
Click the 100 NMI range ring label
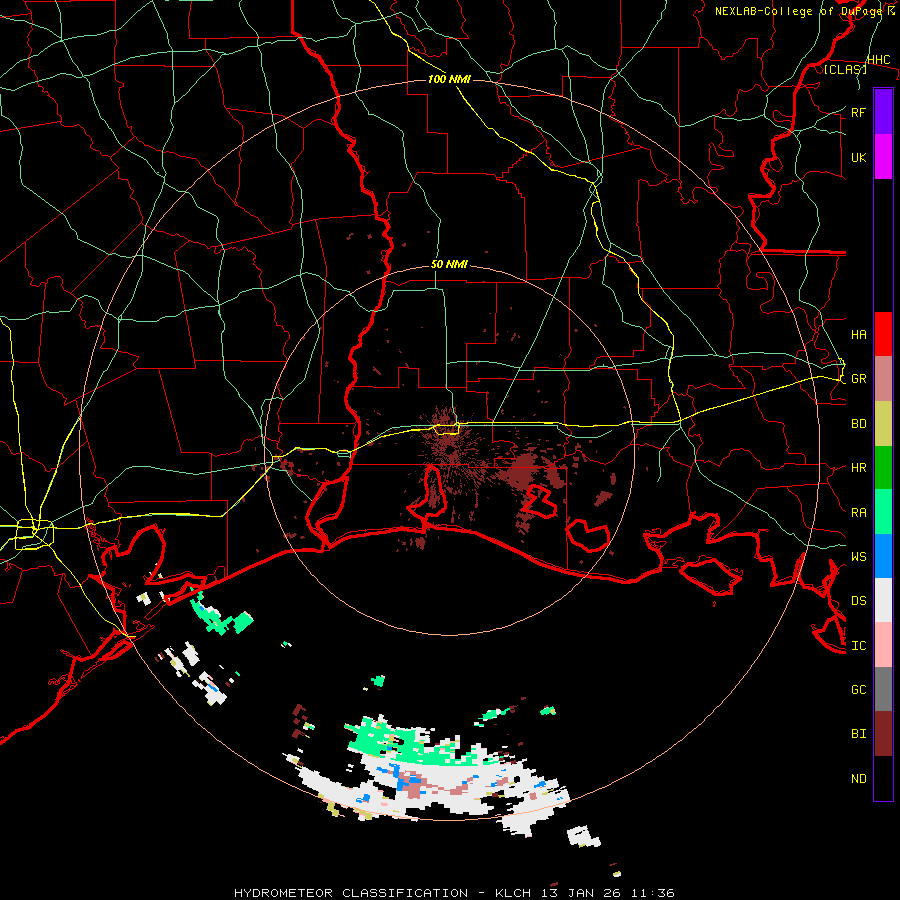(449, 79)
